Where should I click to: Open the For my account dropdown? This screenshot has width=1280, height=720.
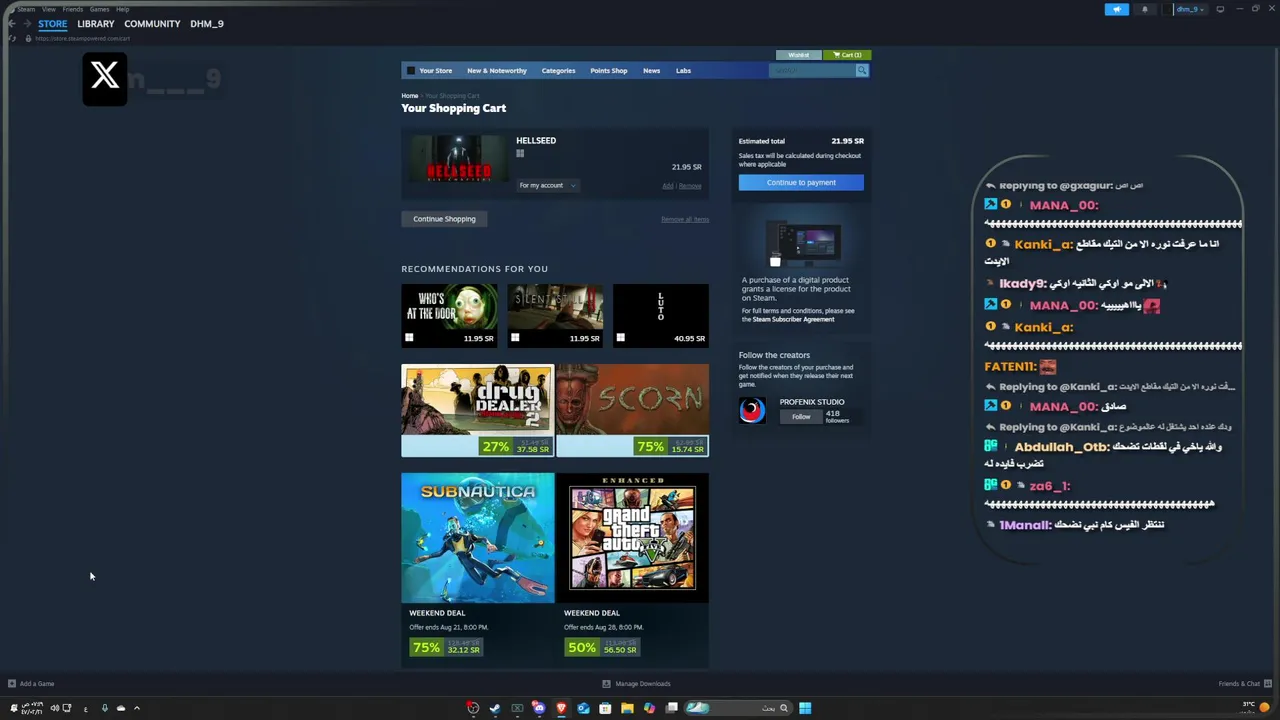click(547, 185)
